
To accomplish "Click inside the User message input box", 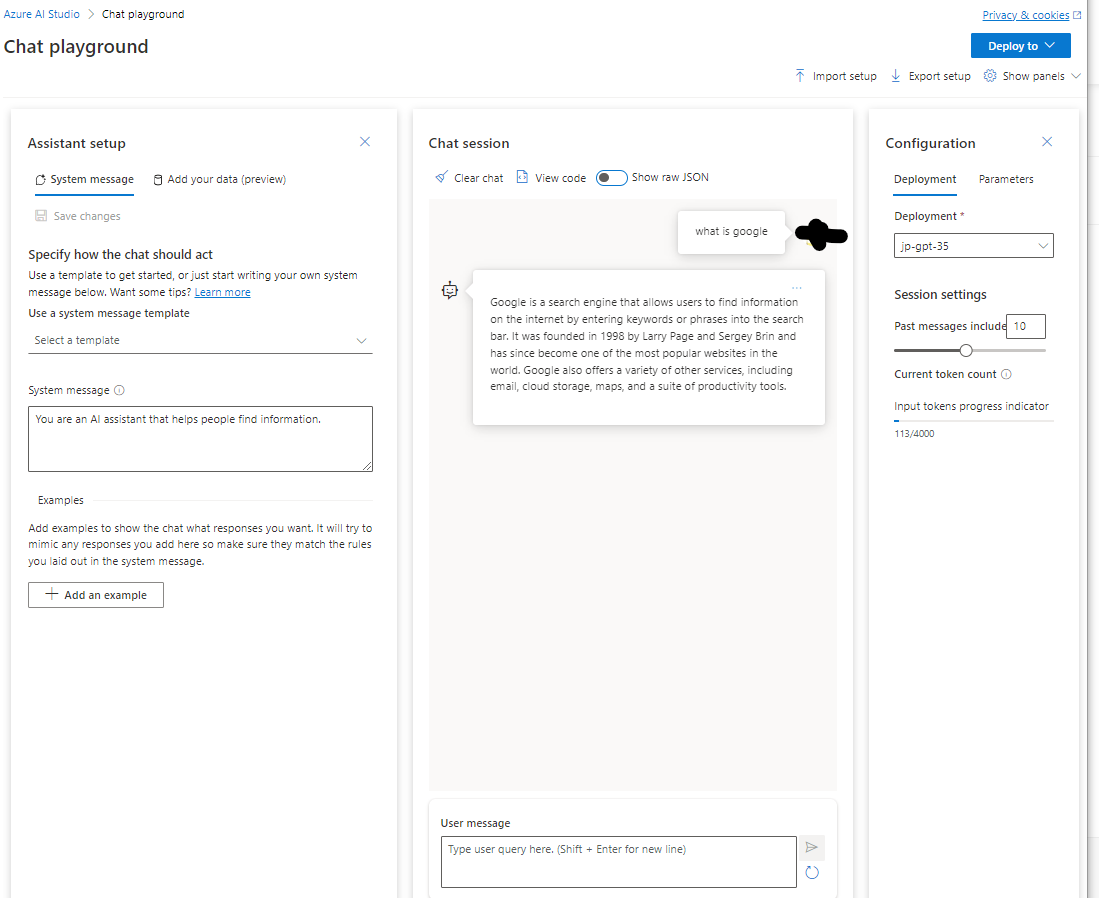I will pos(617,862).
